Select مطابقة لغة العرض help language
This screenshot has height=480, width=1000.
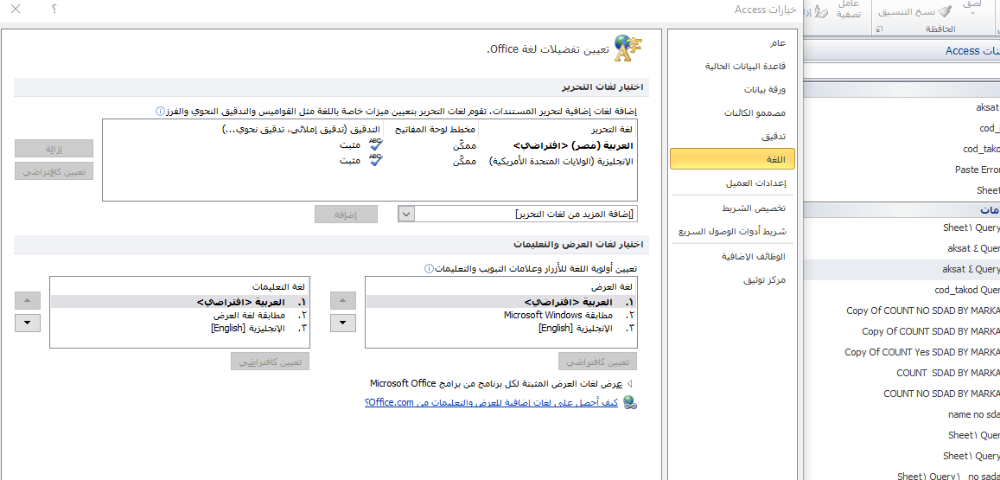[x=180, y=315]
